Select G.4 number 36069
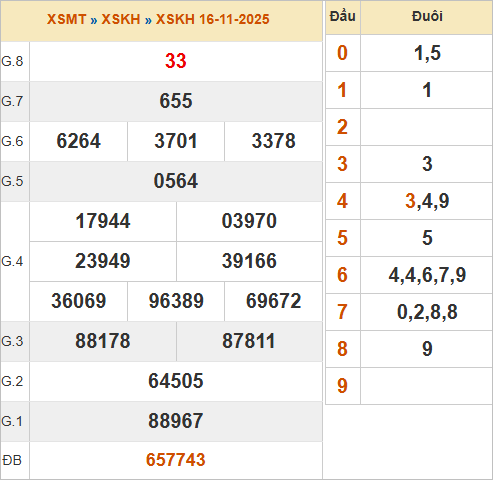The image size is (493, 480). pos(78,301)
